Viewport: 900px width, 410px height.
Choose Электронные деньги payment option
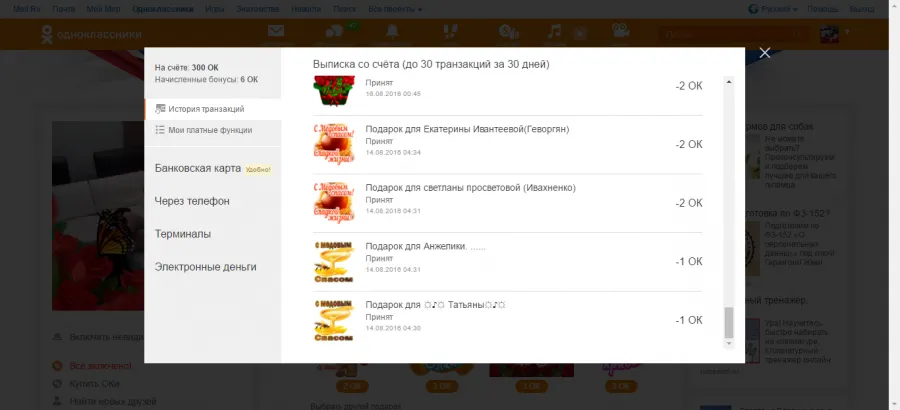[205, 267]
